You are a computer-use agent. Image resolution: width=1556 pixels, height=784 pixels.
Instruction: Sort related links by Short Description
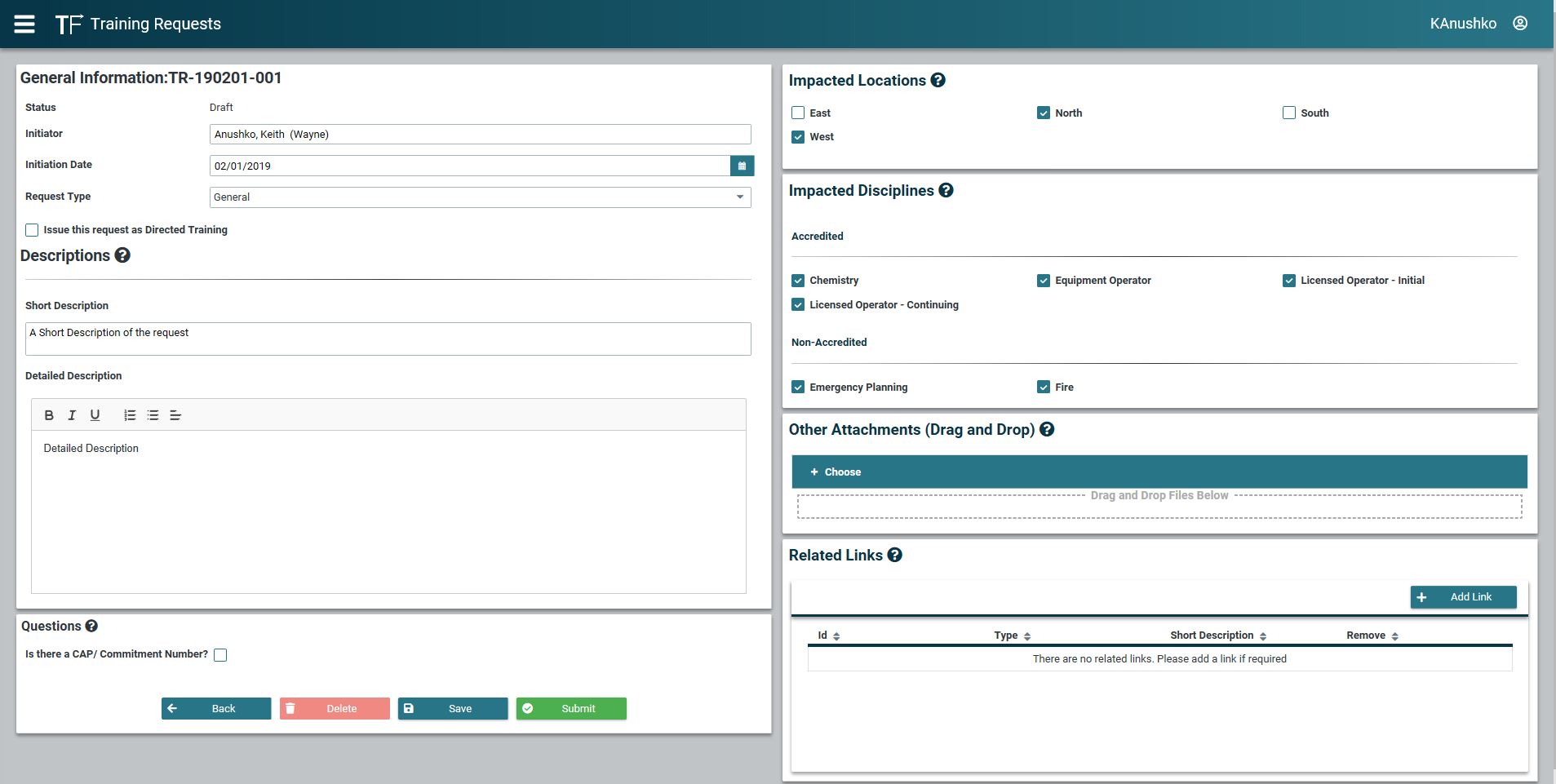(x=1217, y=636)
